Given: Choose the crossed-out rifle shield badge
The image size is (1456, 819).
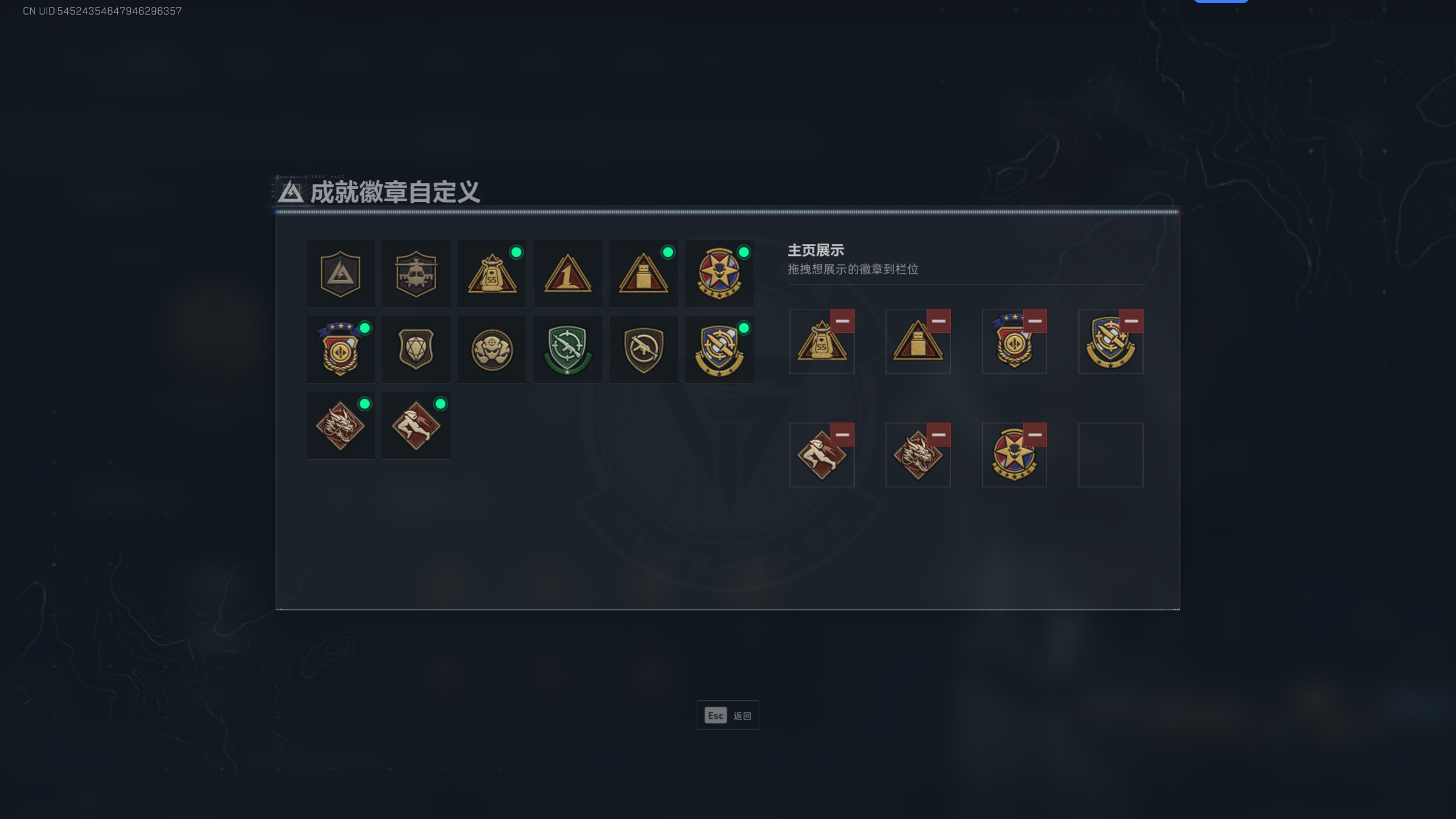Looking at the screenshot, I should (x=643, y=350).
